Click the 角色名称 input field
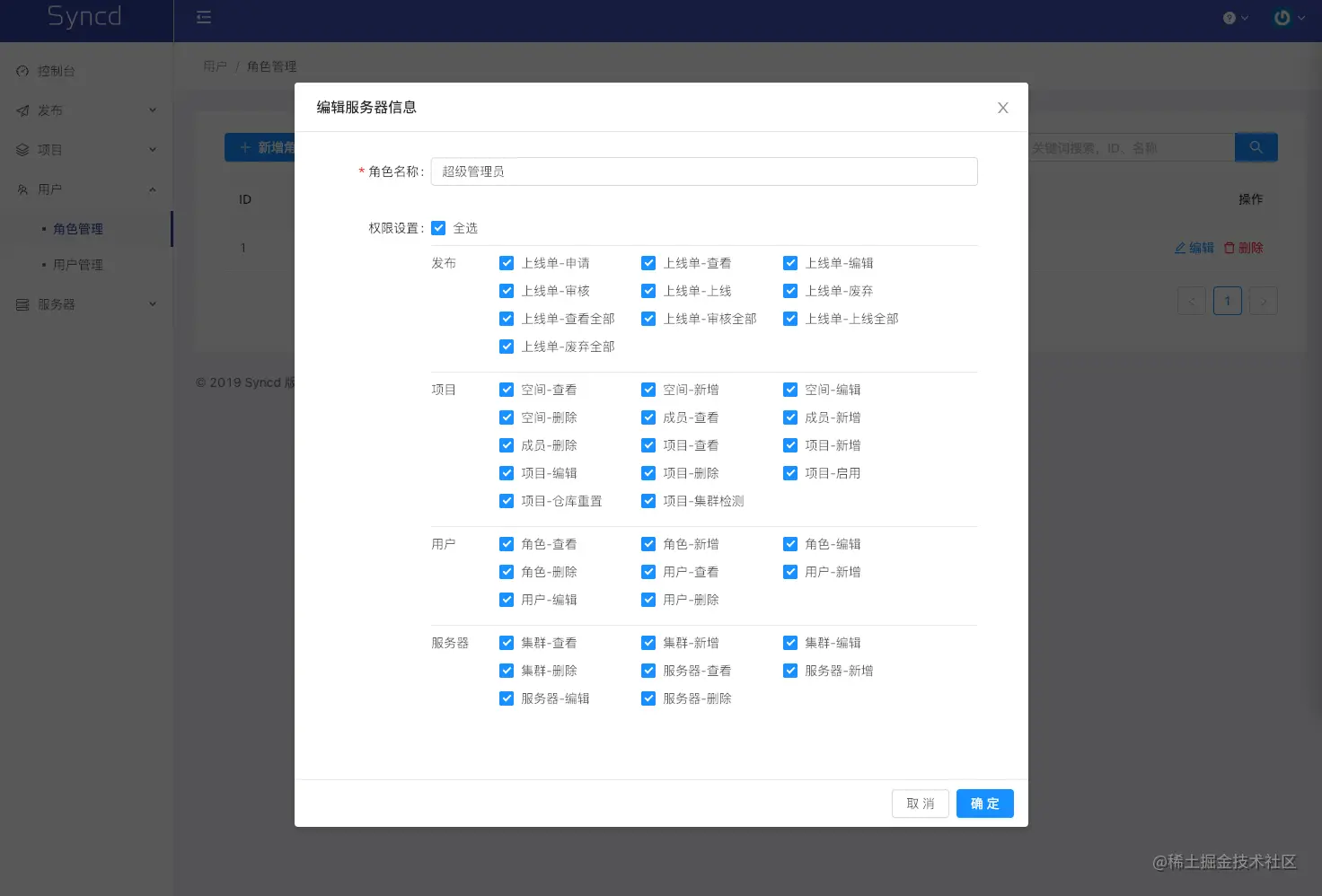This screenshot has height=896, width=1322. pos(704,171)
